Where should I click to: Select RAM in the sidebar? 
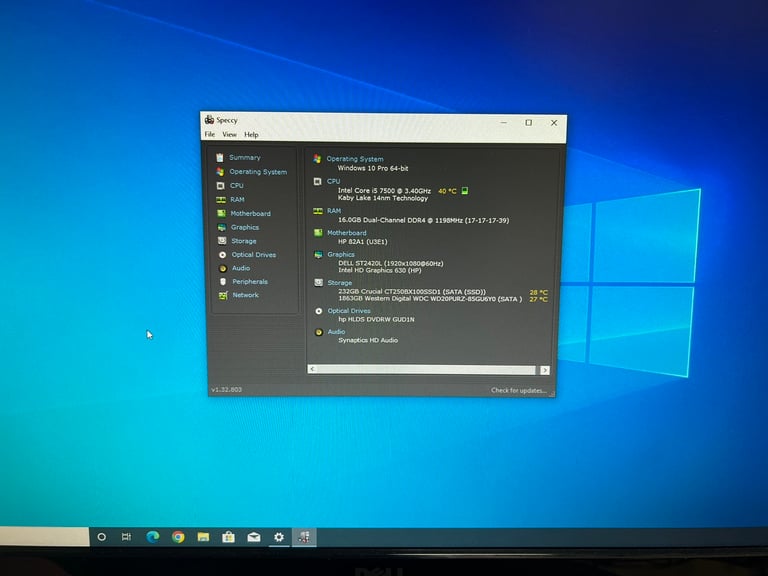[237, 199]
